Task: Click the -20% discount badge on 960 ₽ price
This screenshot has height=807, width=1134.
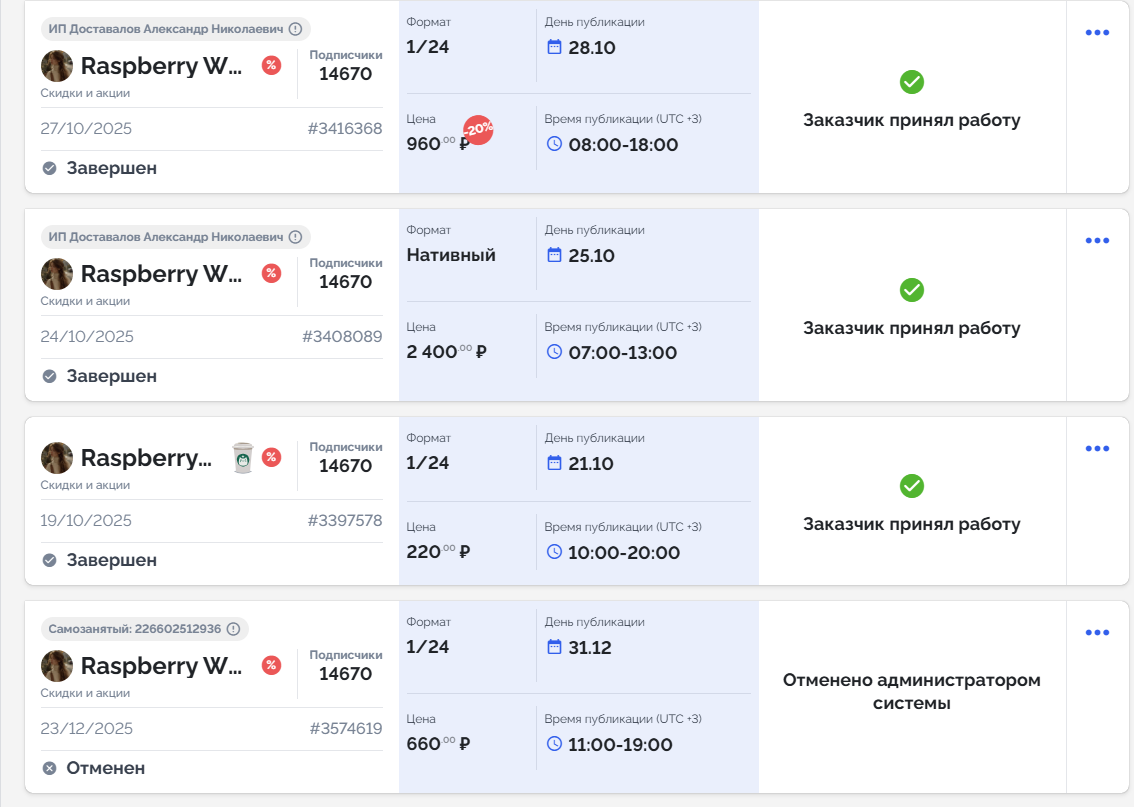Action: coord(478,129)
